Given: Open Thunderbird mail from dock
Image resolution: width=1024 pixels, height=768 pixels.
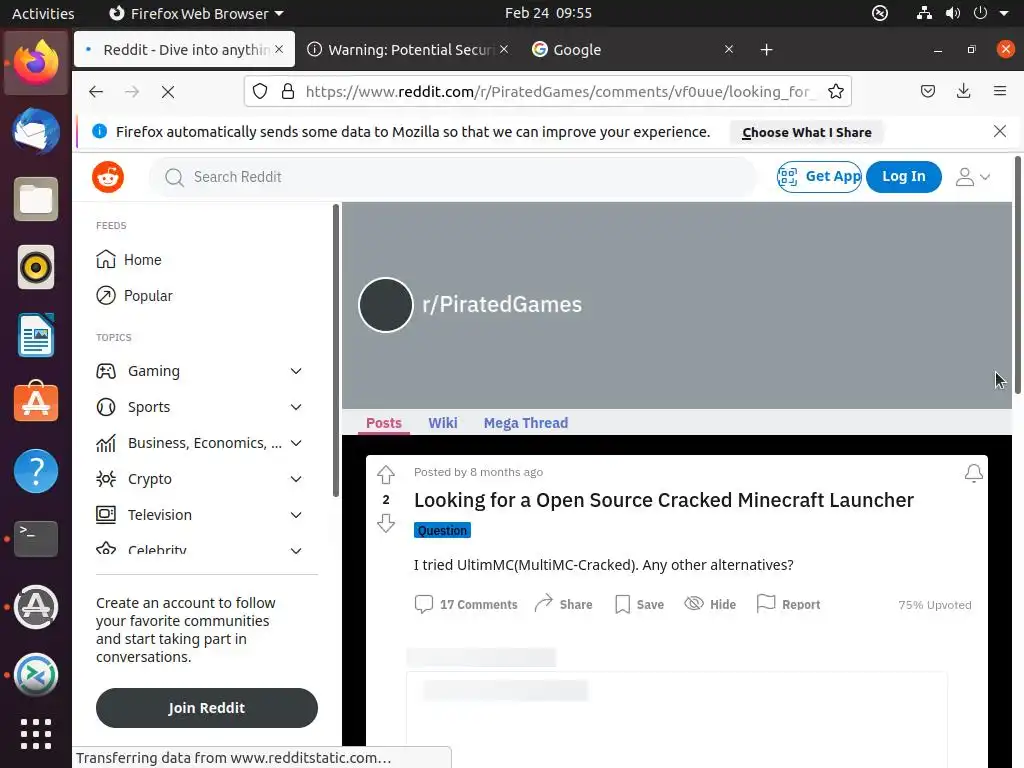Looking at the screenshot, I should [x=36, y=131].
